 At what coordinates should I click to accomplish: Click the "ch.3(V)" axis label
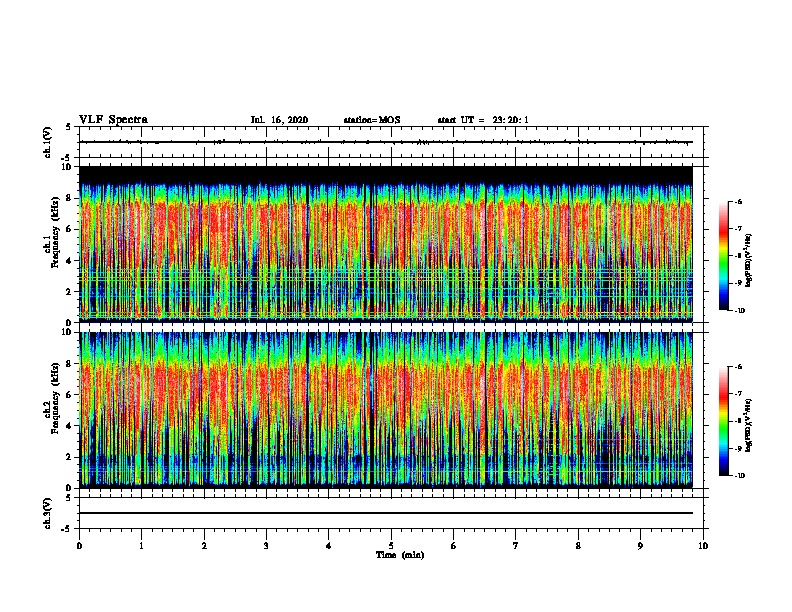pyautogui.click(x=47, y=513)
